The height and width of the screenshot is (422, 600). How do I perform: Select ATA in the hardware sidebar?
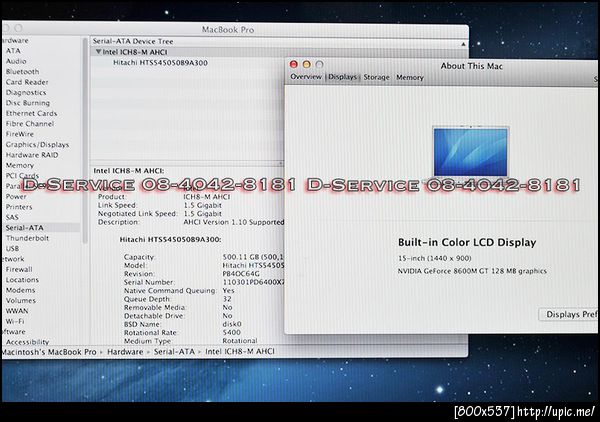tap(13, 51)
